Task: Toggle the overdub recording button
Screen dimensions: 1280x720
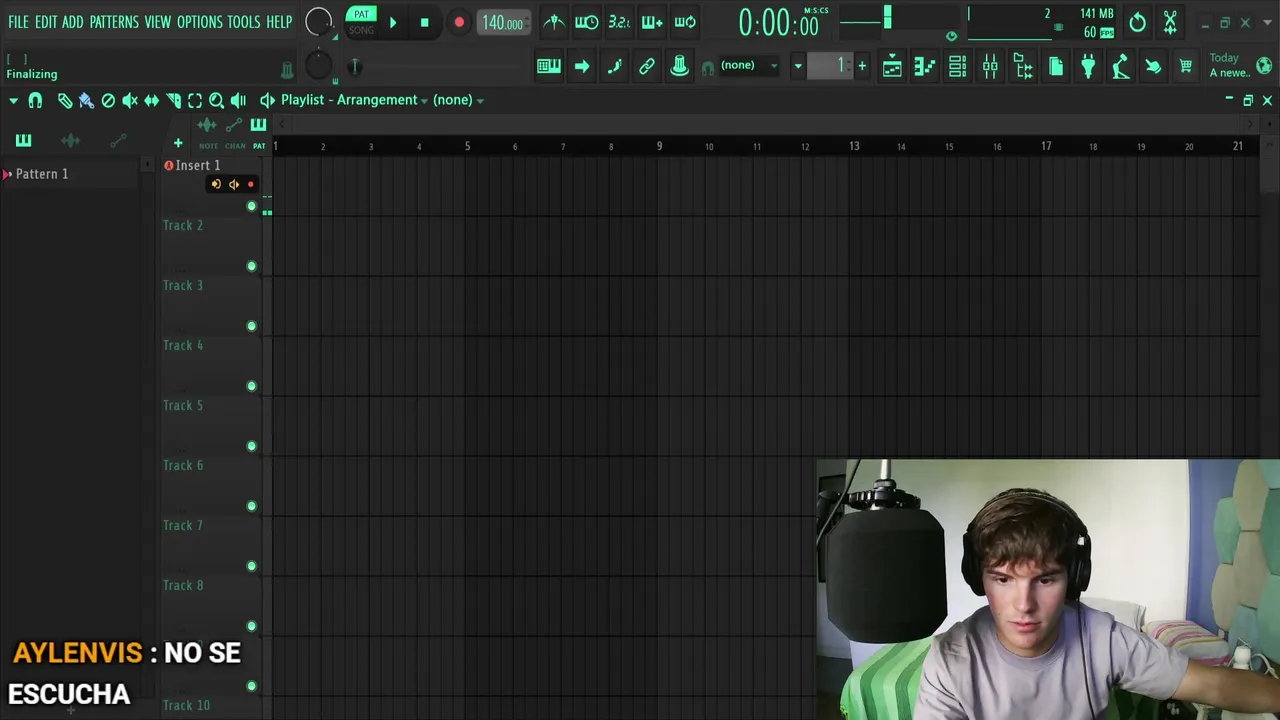Action: click(x=652, y=22)
